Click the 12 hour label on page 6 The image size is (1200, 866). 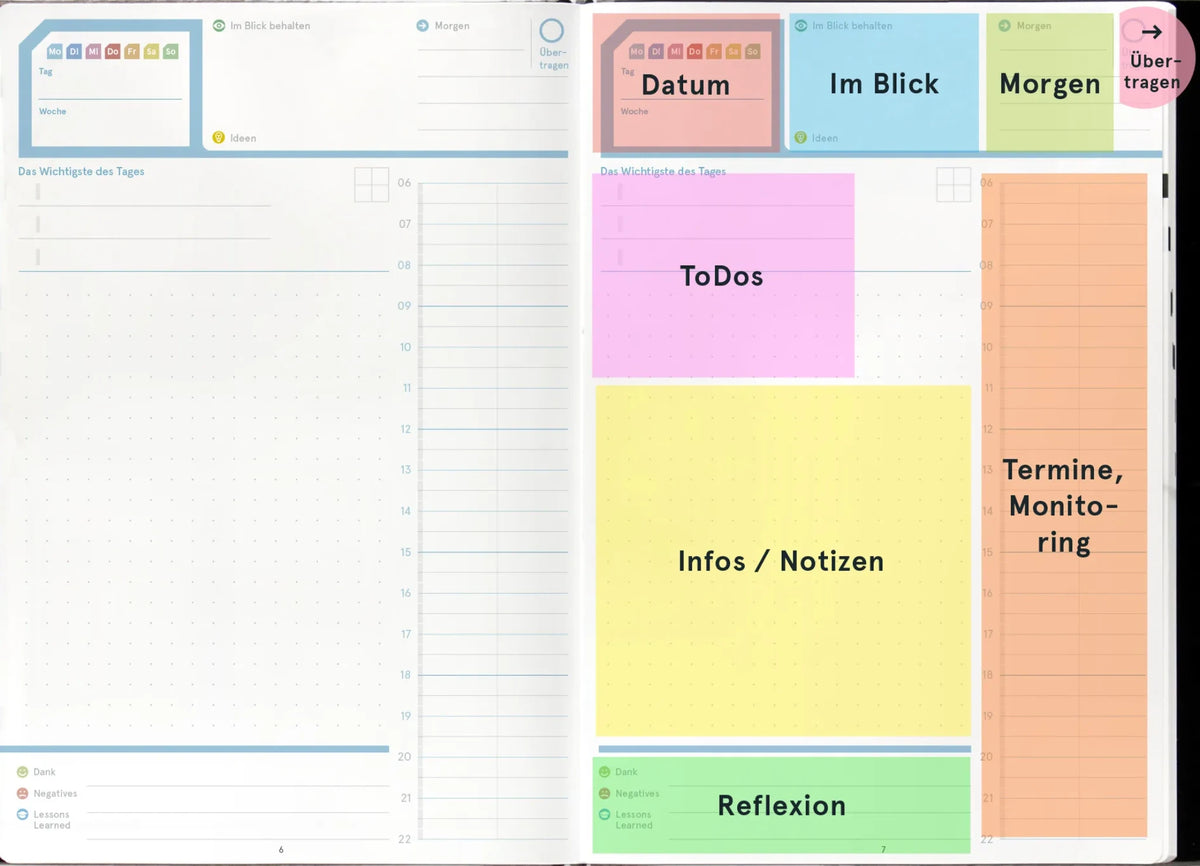click(406, 429)
